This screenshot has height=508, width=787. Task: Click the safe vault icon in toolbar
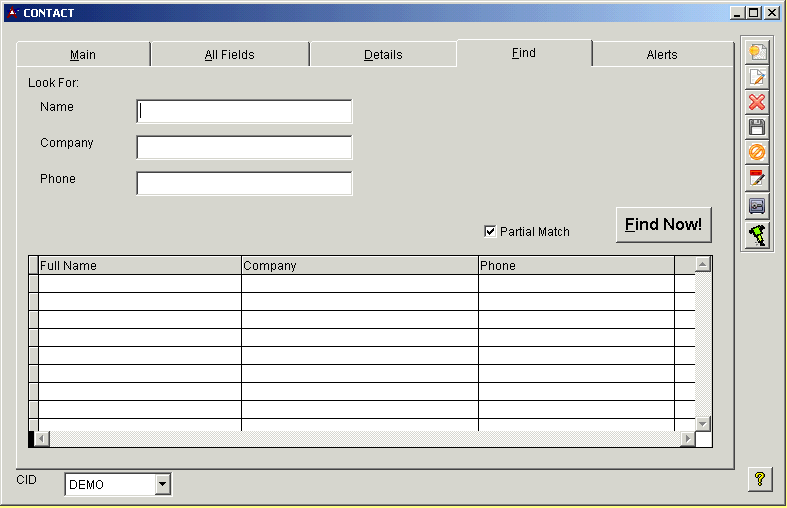757,205
